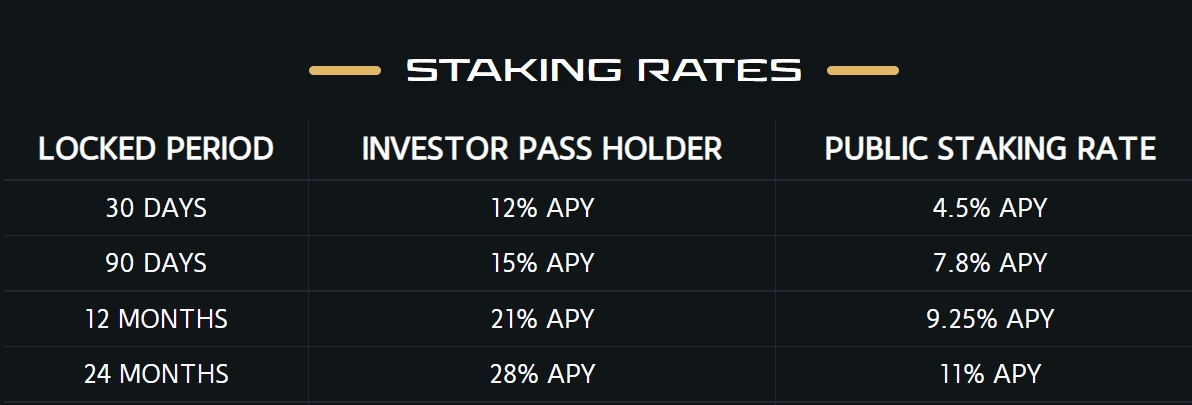This screenshot has height=405, width=1192.
Task: Select the 12% APY investor rate
Action: (x=542, y=208)
